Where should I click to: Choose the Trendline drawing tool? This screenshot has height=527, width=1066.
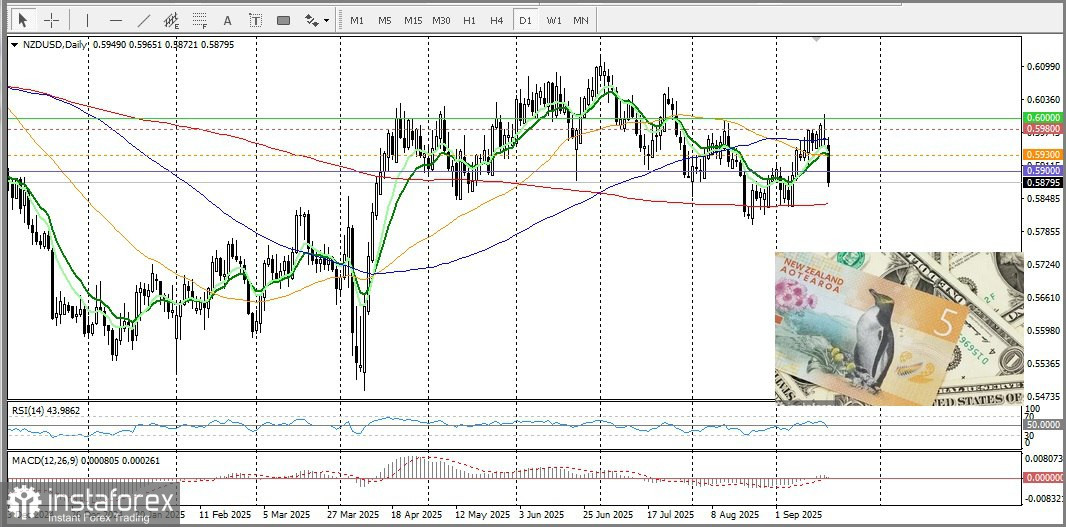(143, 20)
